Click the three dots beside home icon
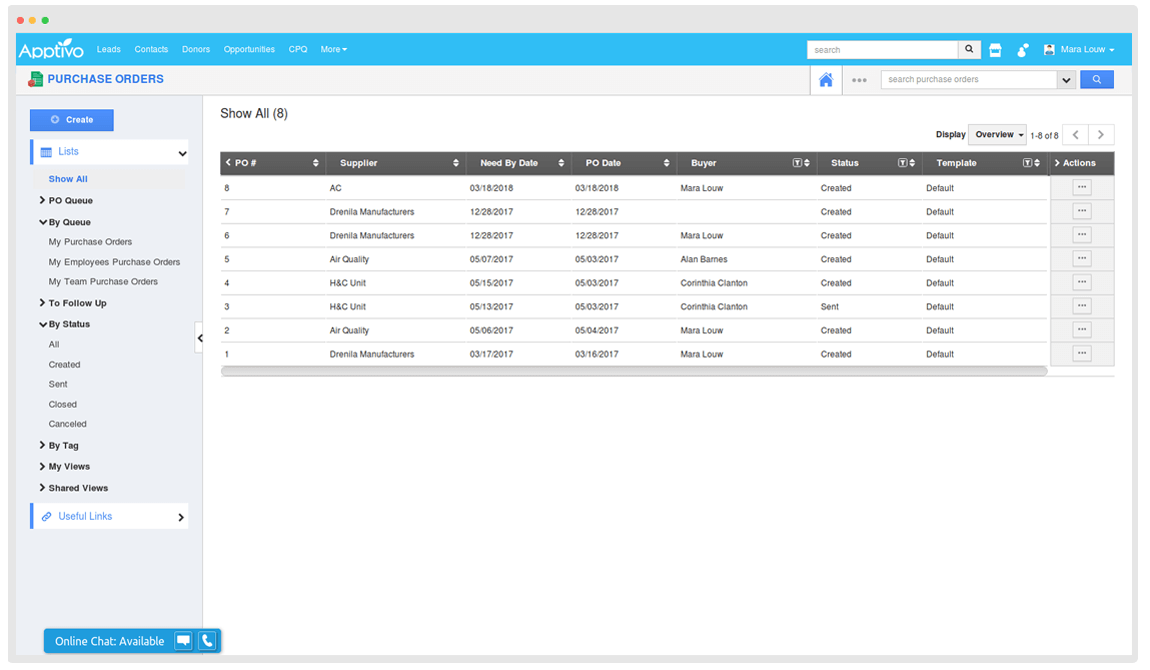 859,80
